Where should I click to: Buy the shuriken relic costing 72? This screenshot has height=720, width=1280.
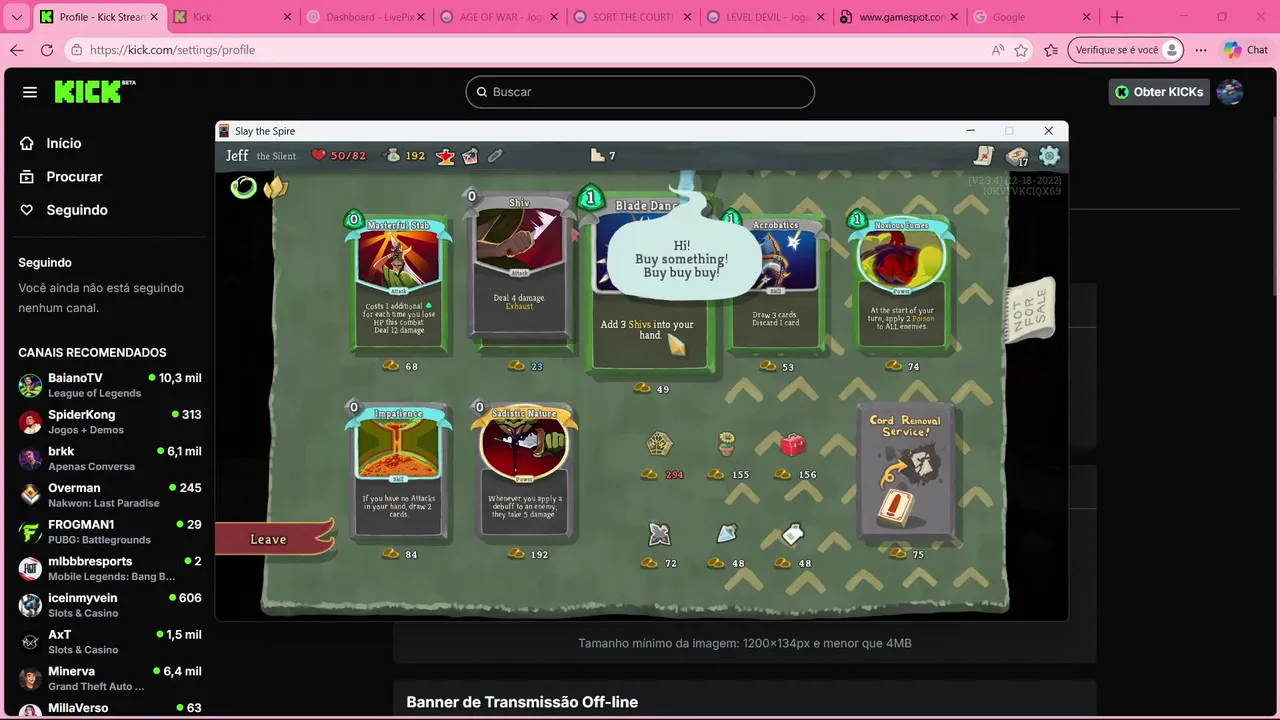tap(659, 534)
